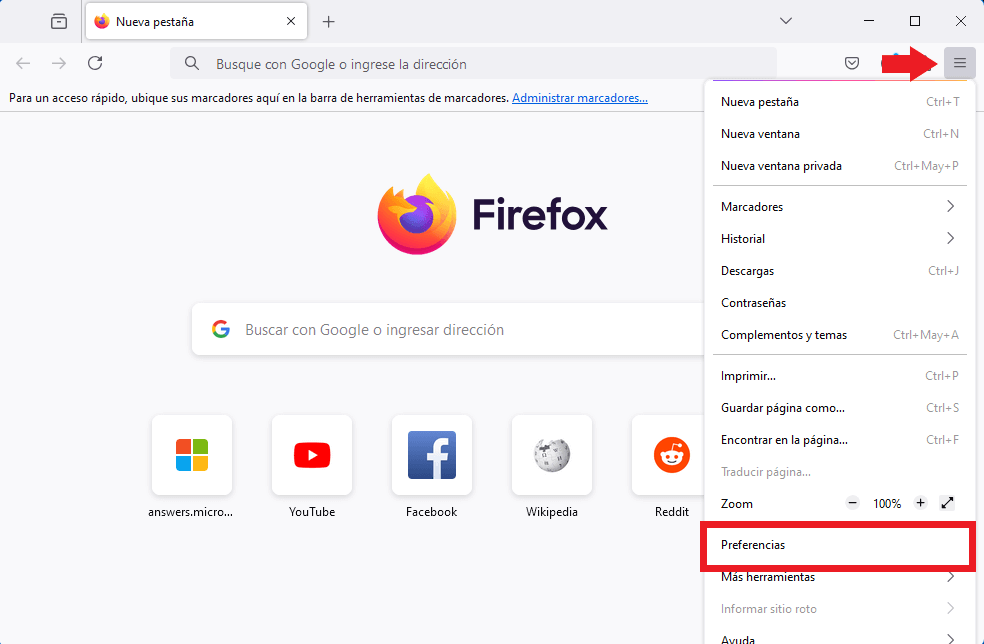
Task: Zoom in with the plus button
Action: (920, 503)
